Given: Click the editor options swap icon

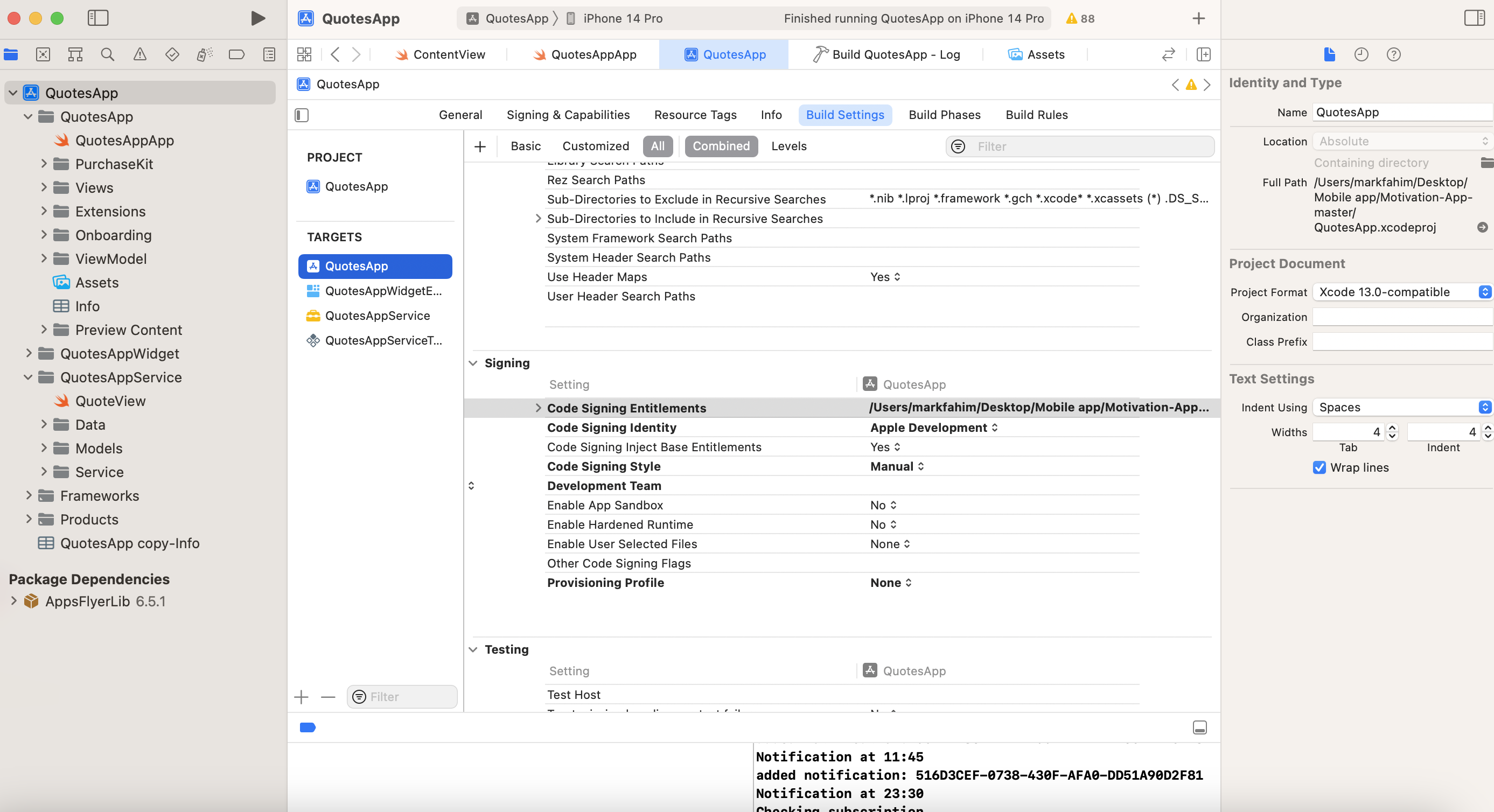Looking at the screenshot, I should coord(1168,54).
